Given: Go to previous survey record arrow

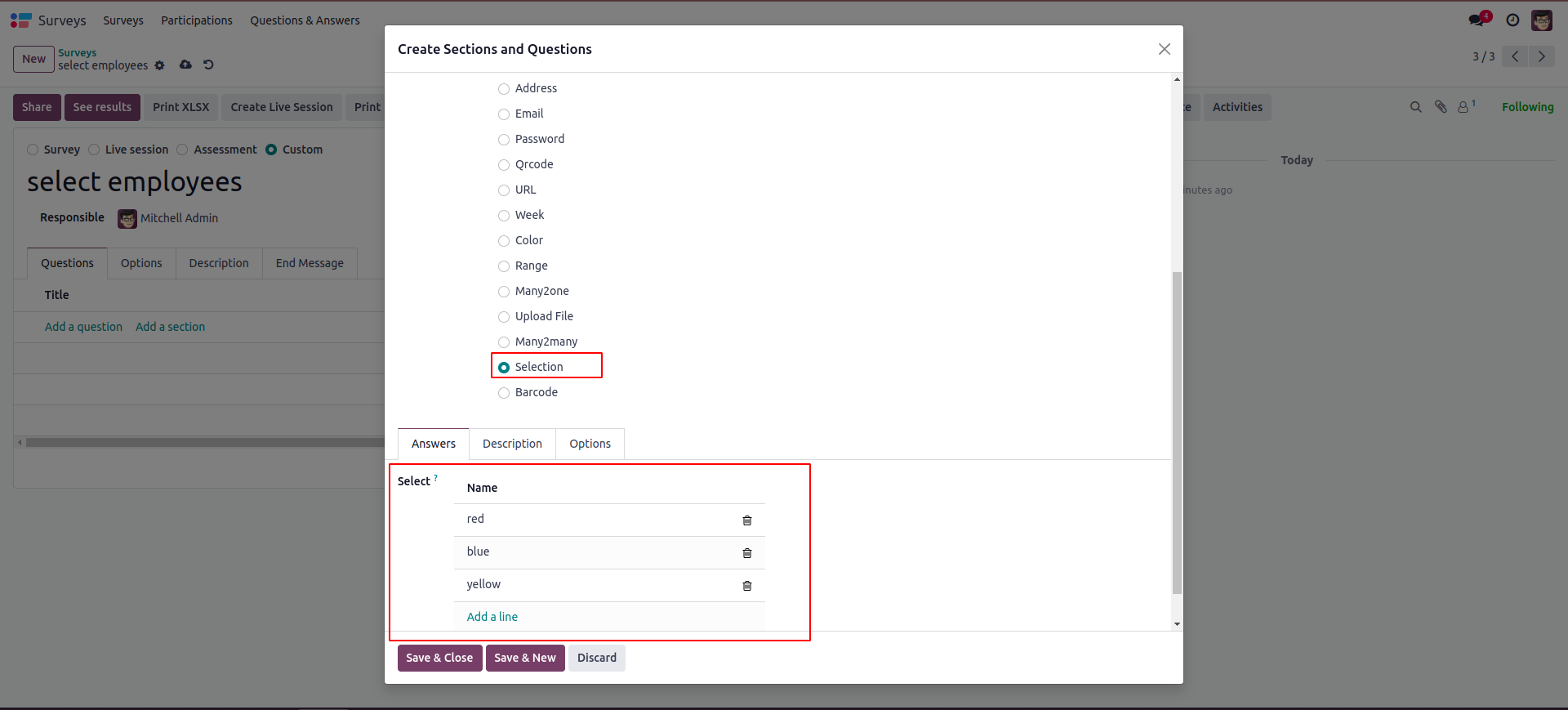Looking at the screenshot, I should [x=1515, y=56].
